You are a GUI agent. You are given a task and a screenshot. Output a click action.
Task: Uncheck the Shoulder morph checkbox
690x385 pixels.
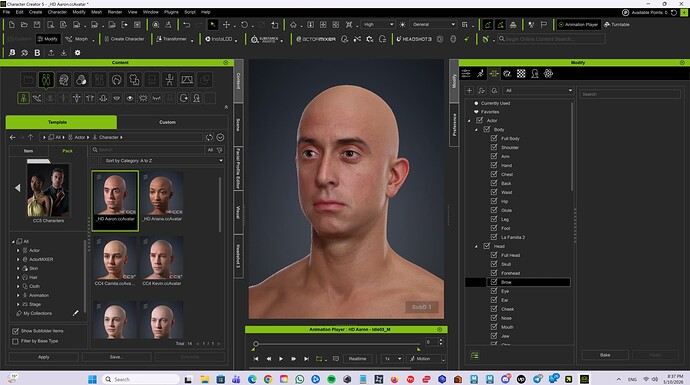[x=494, y=147]
